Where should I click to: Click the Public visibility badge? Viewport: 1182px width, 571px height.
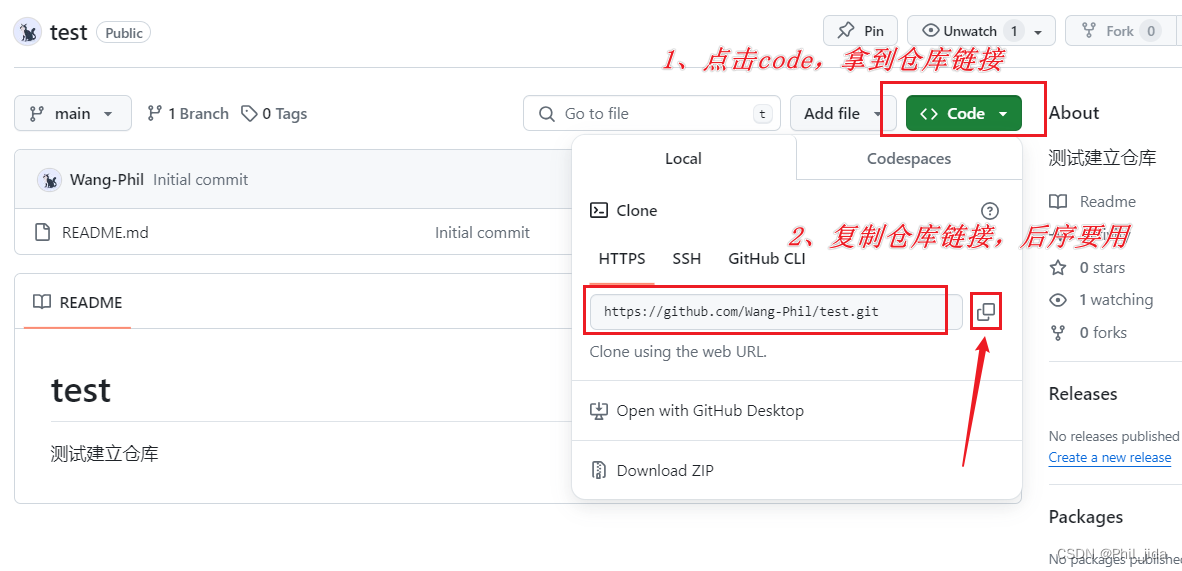(124, 32)
